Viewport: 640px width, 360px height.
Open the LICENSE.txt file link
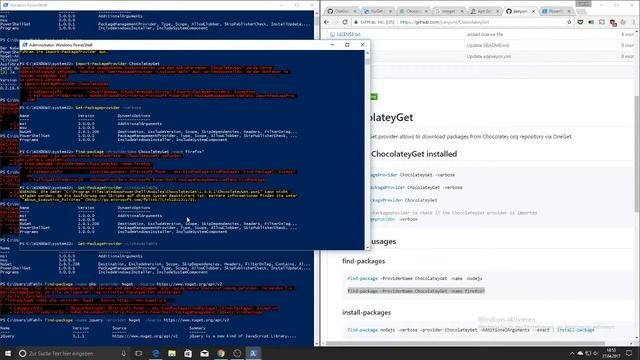348,34
